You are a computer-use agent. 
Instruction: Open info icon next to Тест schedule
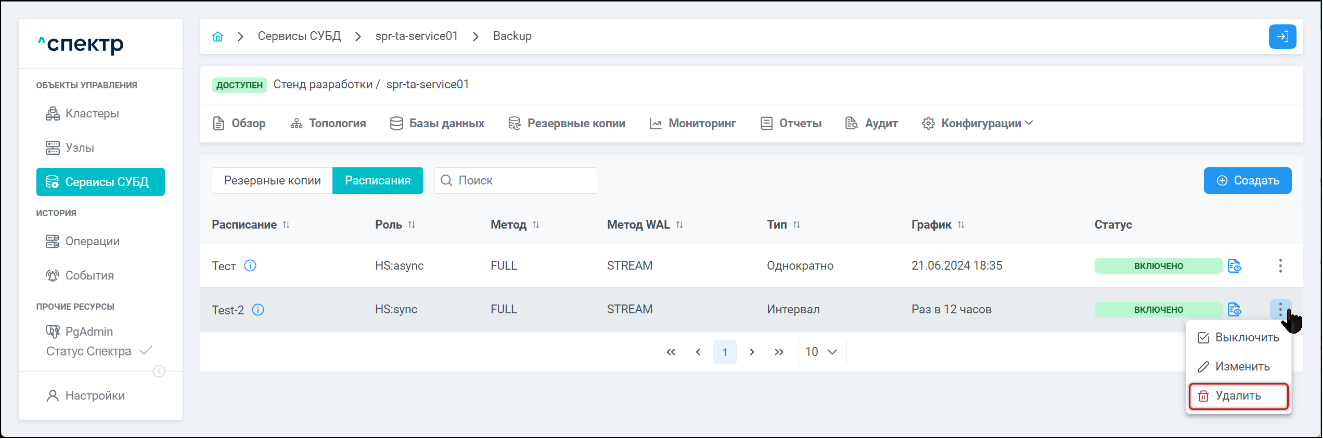point(250,266)
